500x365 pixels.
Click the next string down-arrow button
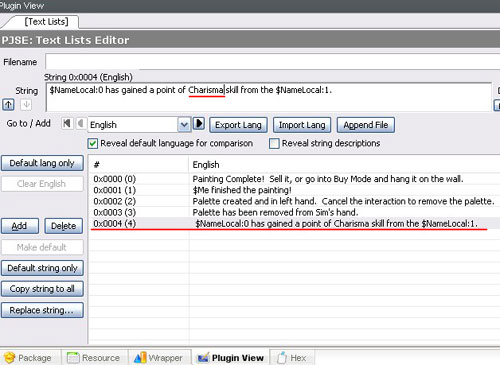pyautogui.click(x=26, y=105)
